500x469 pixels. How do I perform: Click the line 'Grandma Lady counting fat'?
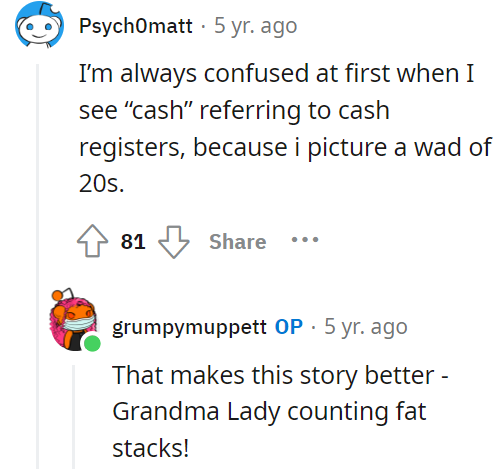click(x=269, y=412)
